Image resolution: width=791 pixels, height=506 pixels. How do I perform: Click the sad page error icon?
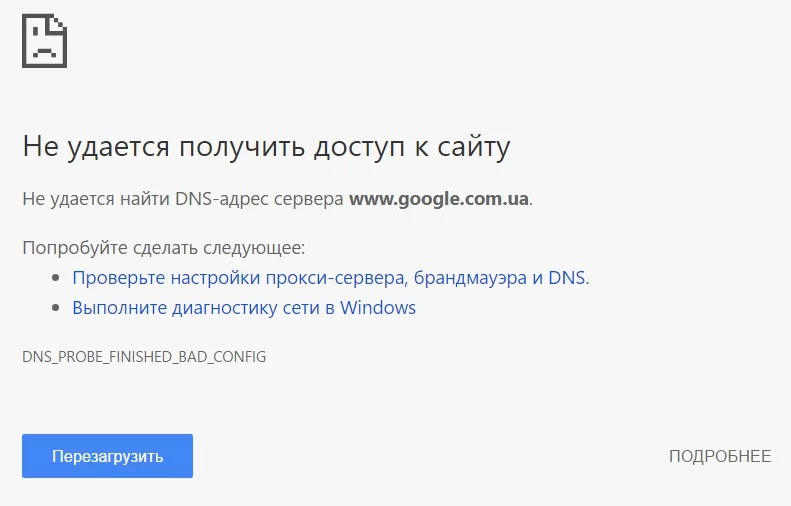coord(44,42)
